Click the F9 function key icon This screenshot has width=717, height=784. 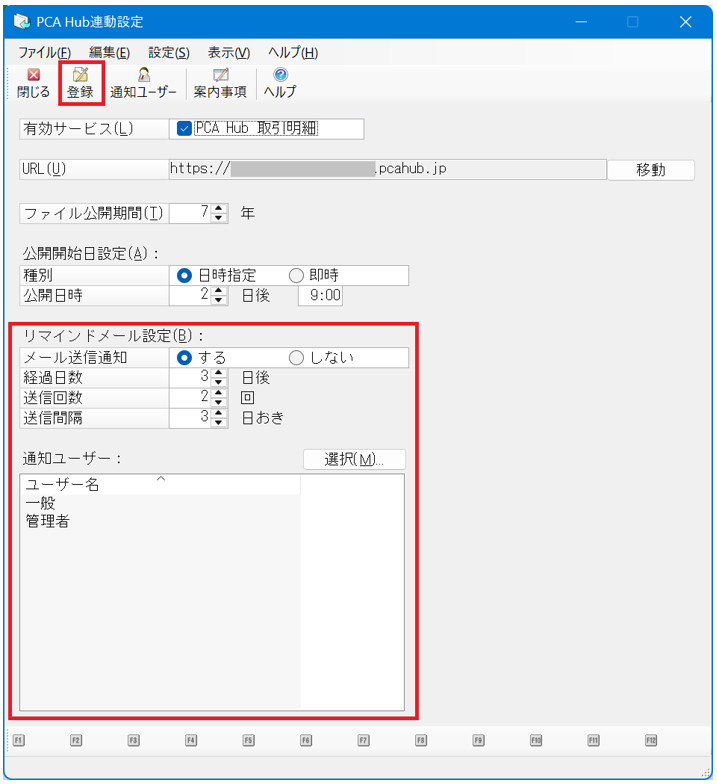point(478,740)
